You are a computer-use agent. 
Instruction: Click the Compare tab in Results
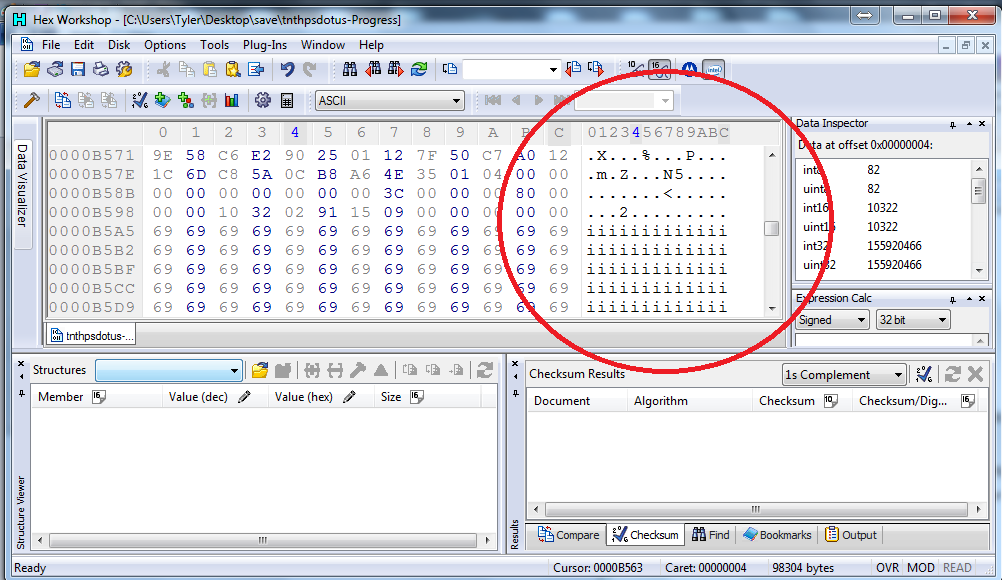click(568, 535)
